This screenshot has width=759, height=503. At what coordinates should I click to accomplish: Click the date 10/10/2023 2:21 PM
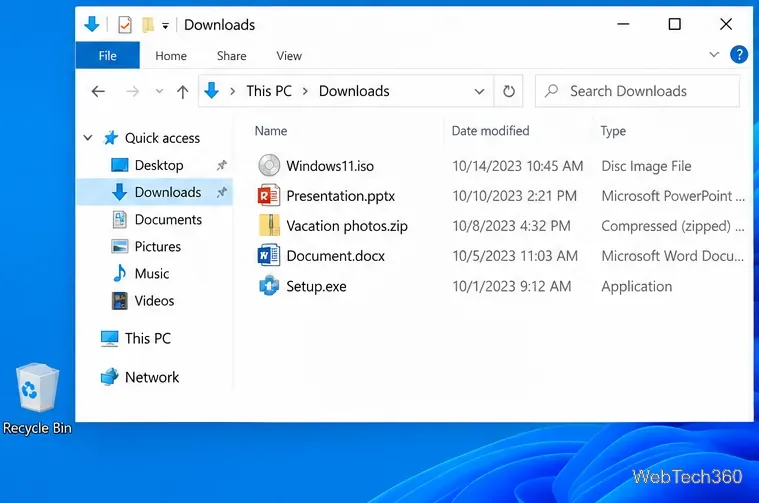pos(515,196)
